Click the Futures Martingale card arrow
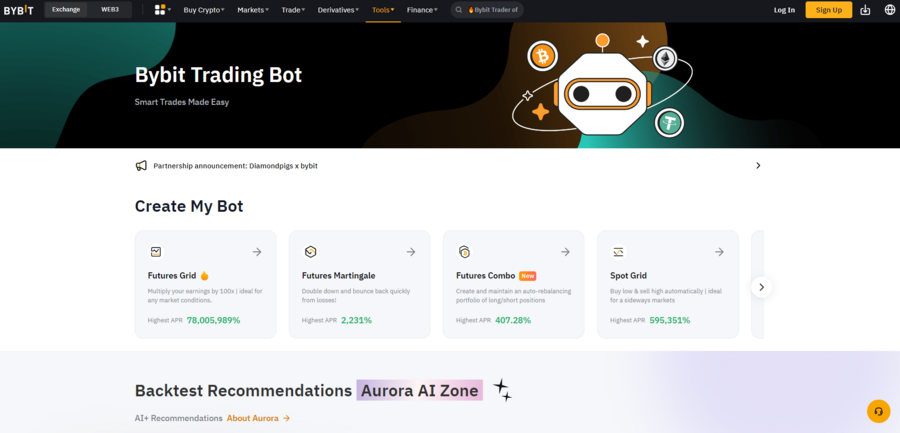 (411, 252)
